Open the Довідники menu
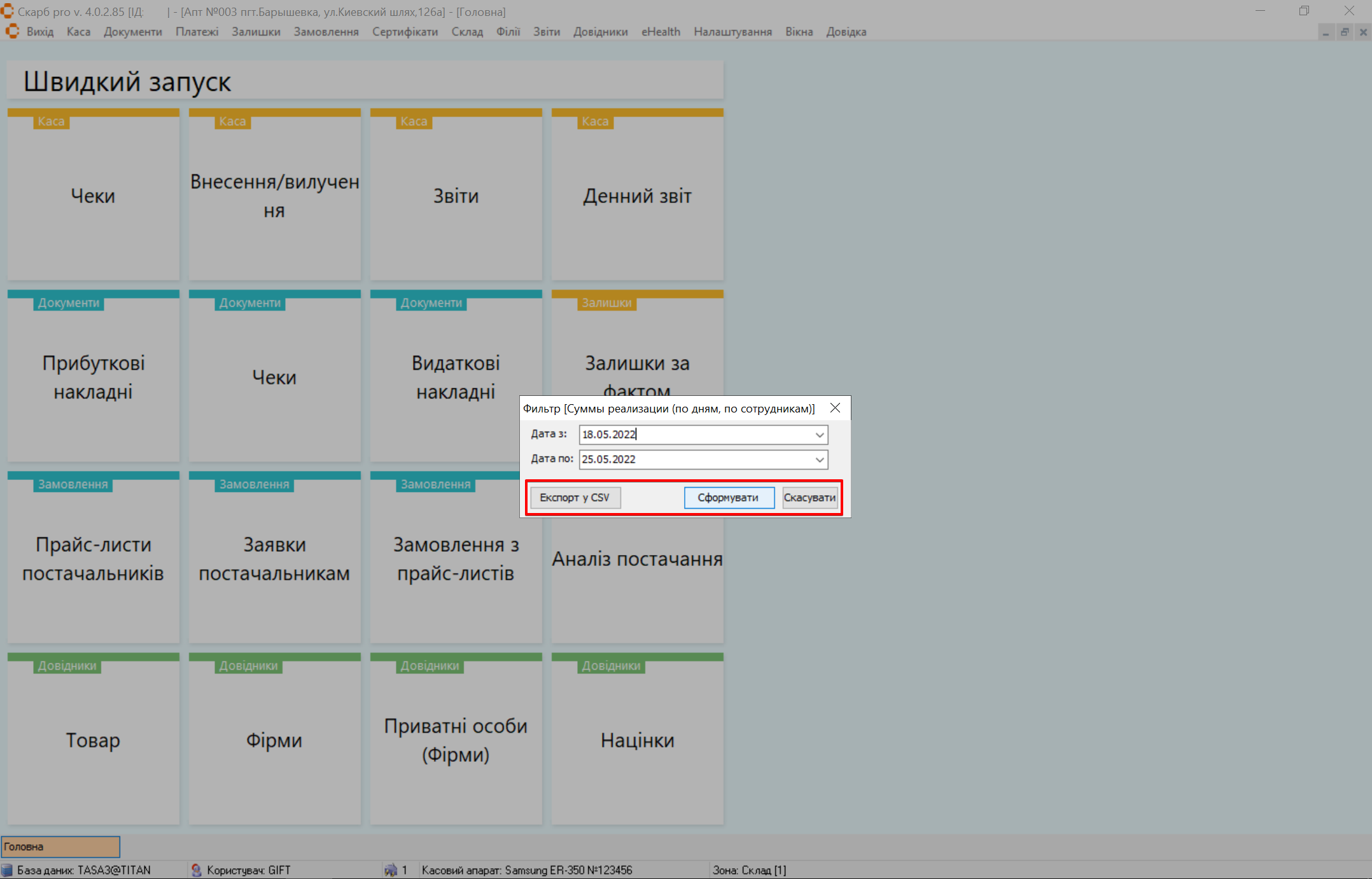The width and height of the screenshot is (1372, 879). point(600,32)
